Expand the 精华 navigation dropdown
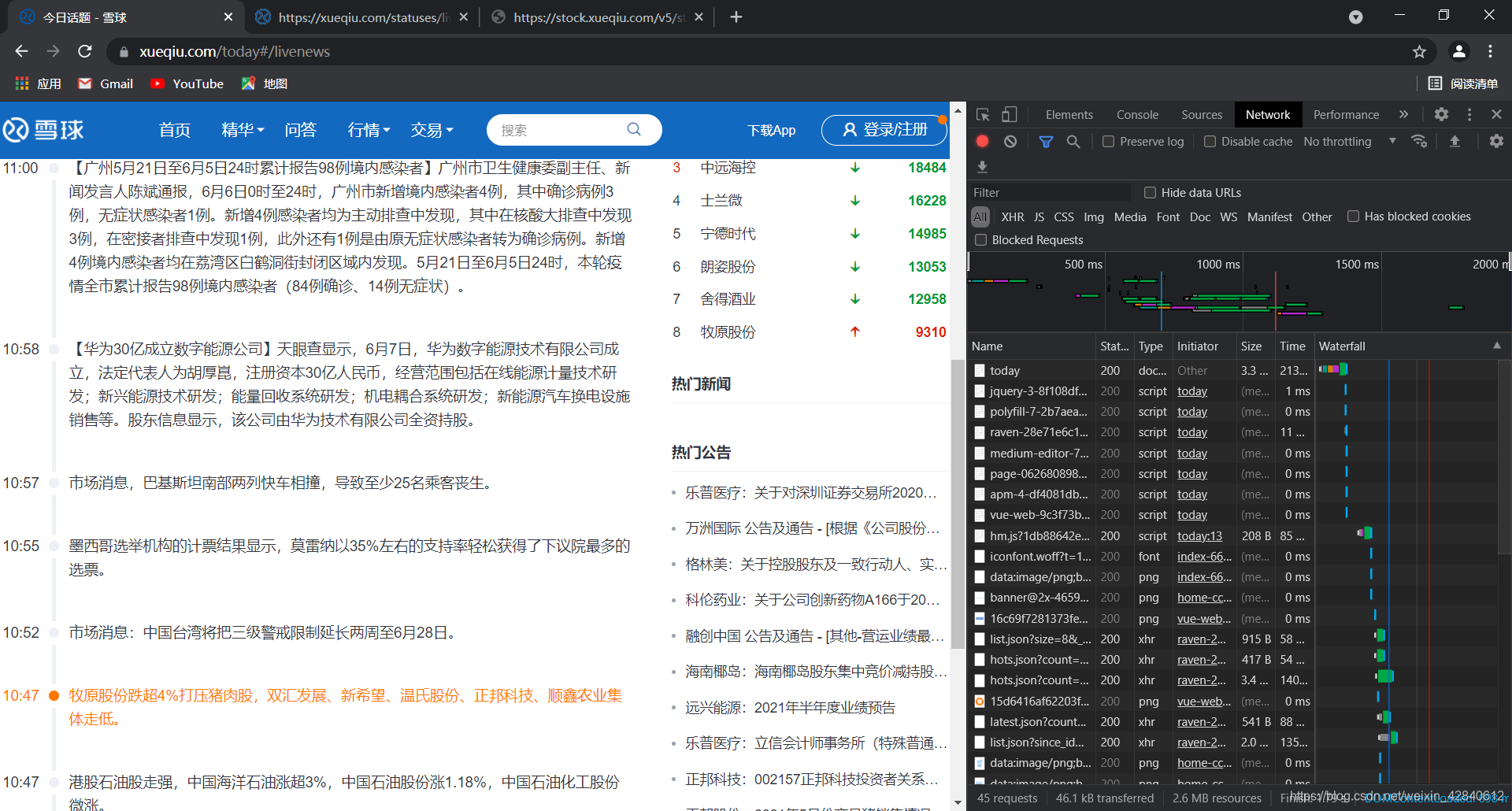This screenshot has width=1512, height=811. tap(243, 130)
